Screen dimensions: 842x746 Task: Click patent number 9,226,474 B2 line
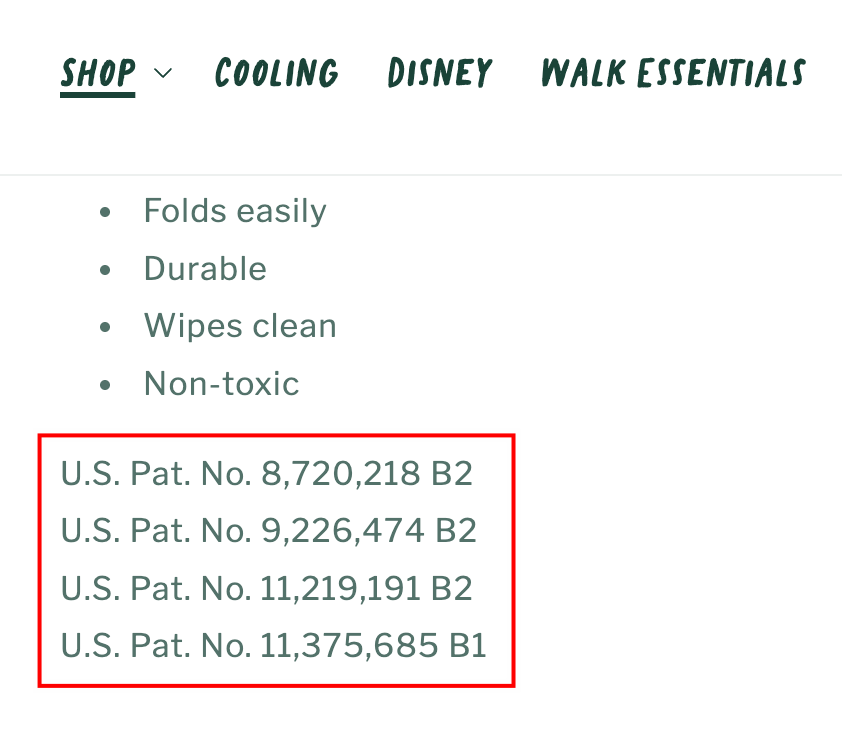tap(269, 530)
